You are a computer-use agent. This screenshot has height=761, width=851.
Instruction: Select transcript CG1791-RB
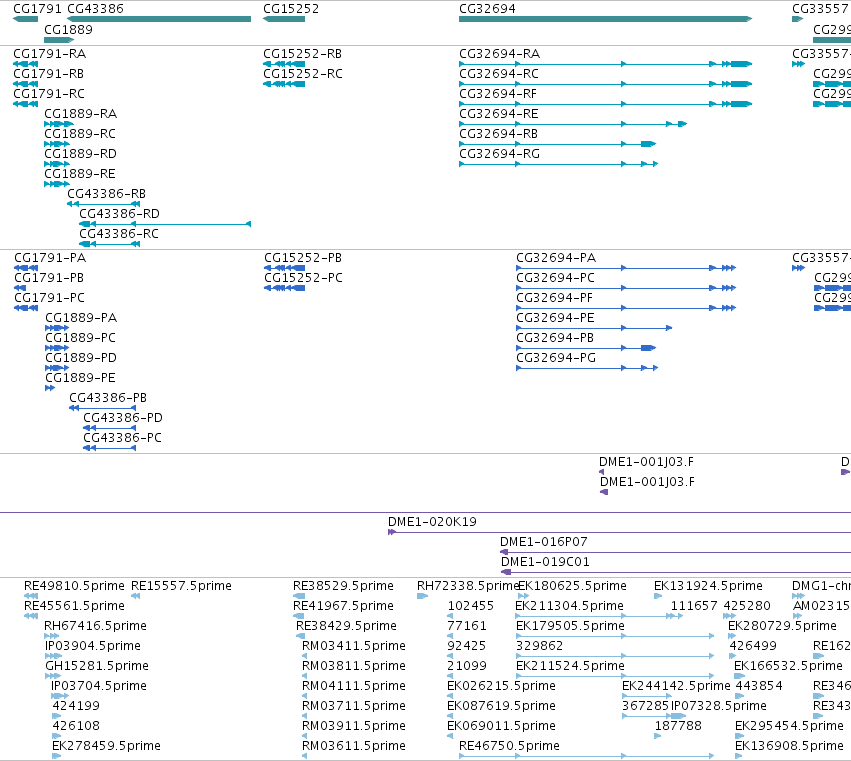tap(48, 74)
